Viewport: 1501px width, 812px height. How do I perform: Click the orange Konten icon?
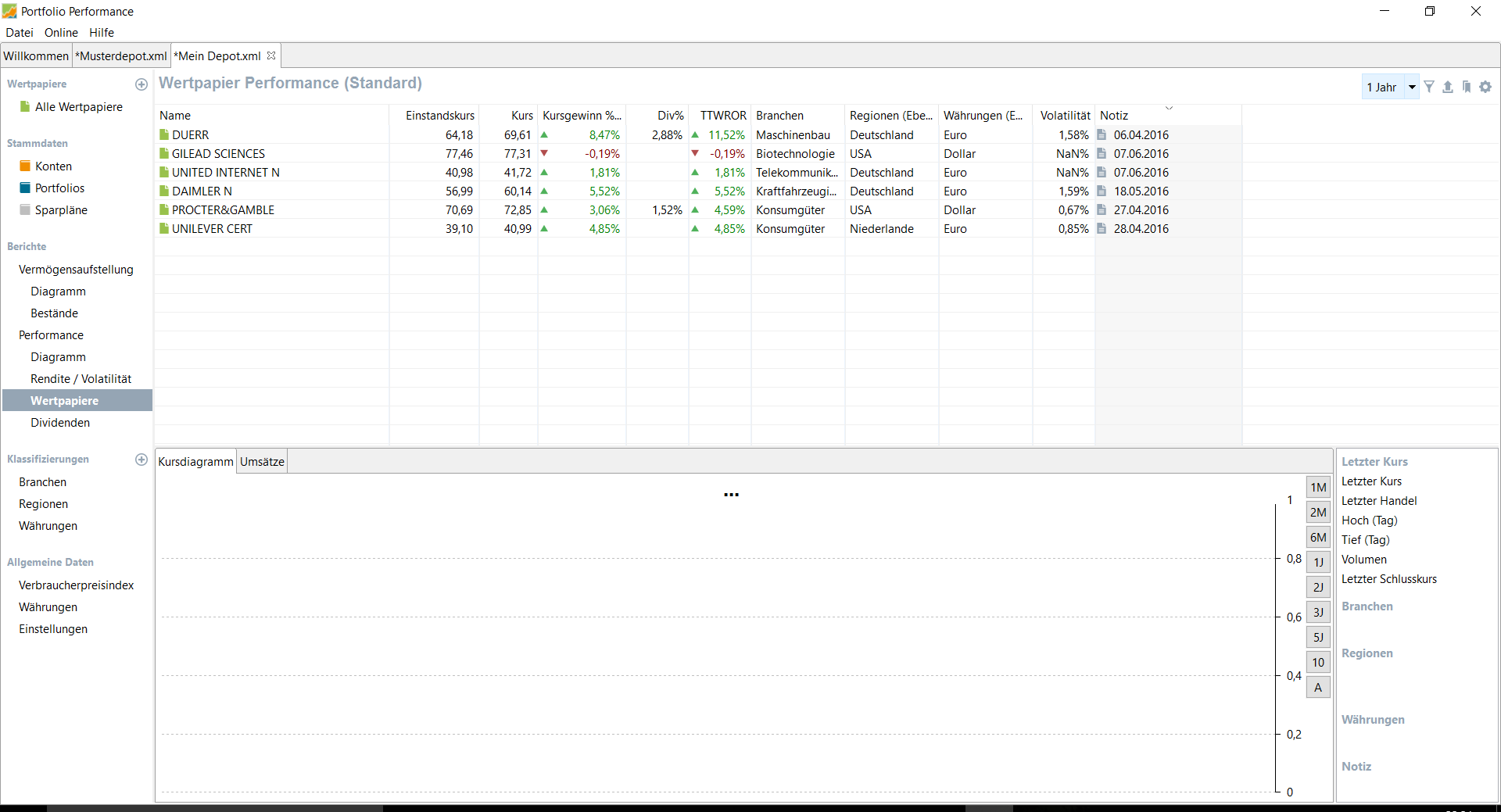(25, 166)
